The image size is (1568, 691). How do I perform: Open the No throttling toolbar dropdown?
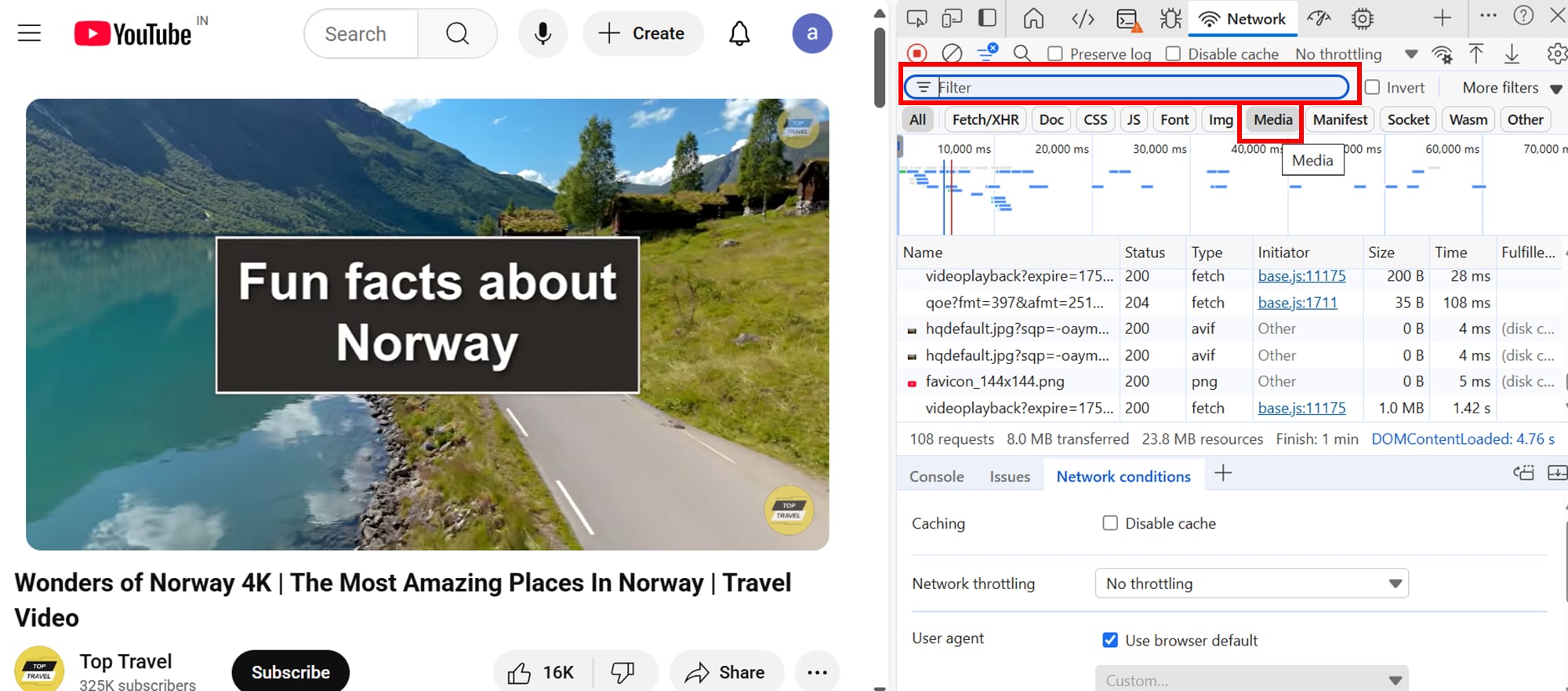1356,53
